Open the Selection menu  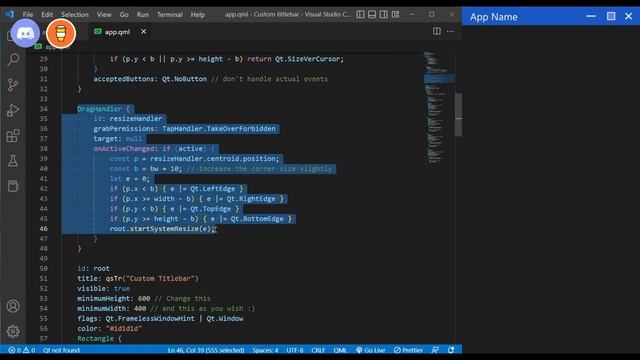pyautogui.click(x=75, y=14)
